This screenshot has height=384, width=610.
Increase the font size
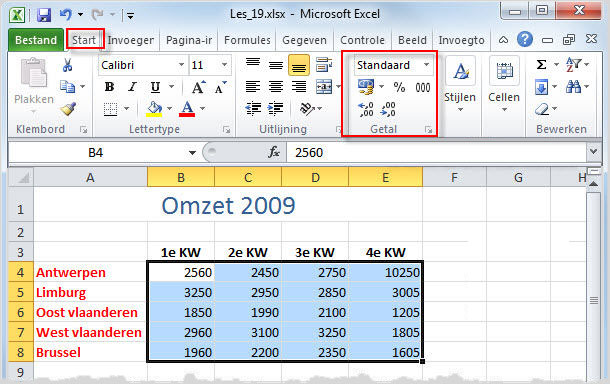click(x=198, y=87)
